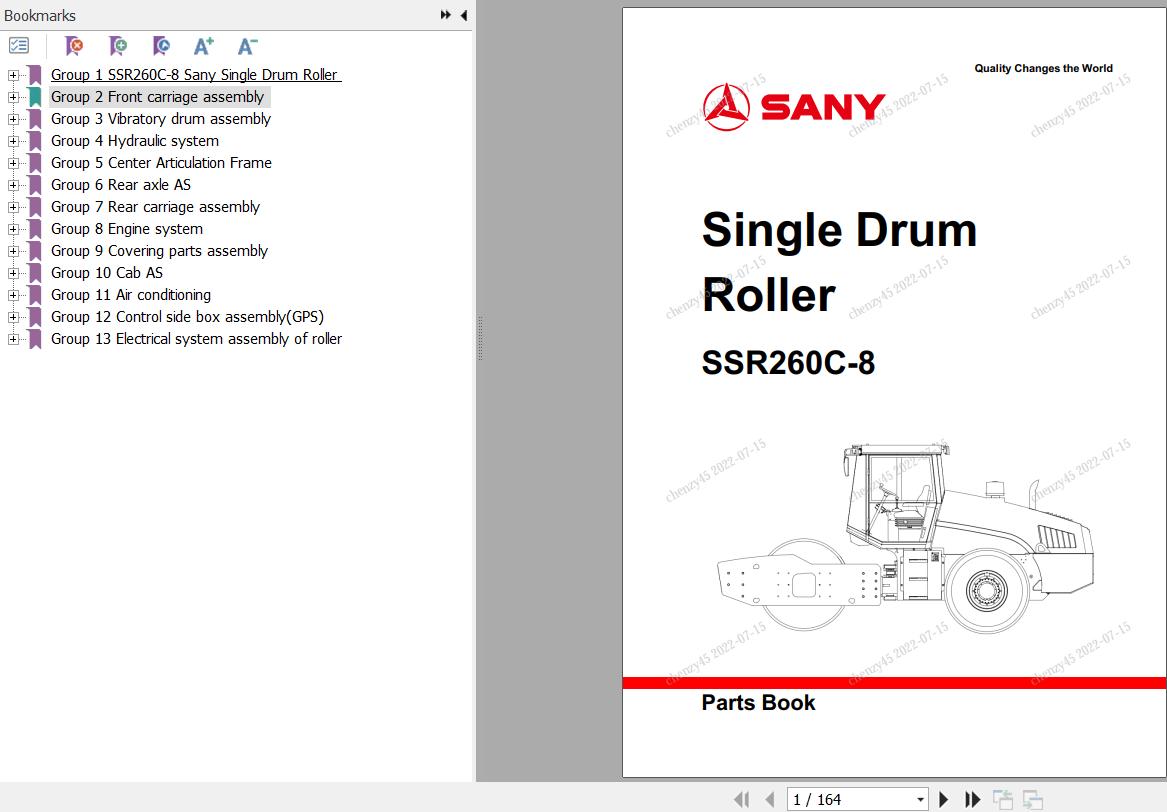1167x812 pixels.
Task: Click the continuous-page view icon in status bar
Action: [x=1032, y=799]
